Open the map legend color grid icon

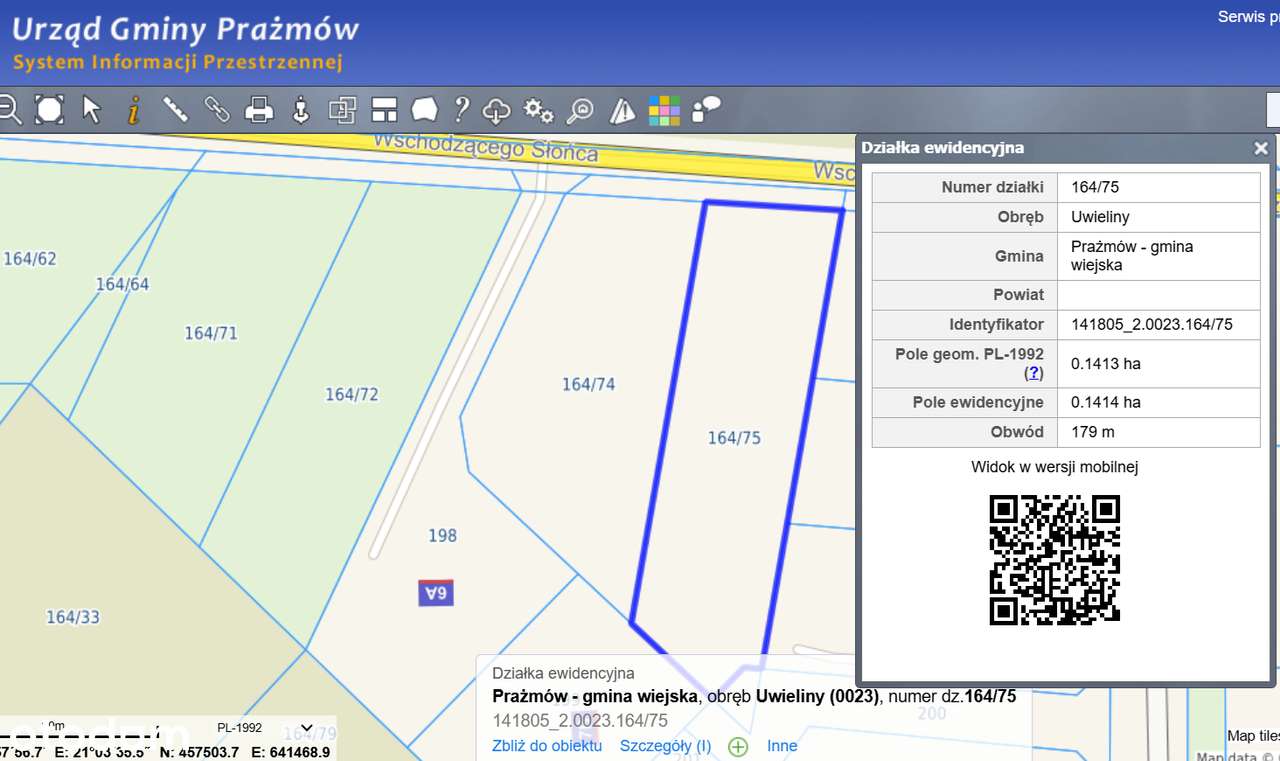pos(663,110)
